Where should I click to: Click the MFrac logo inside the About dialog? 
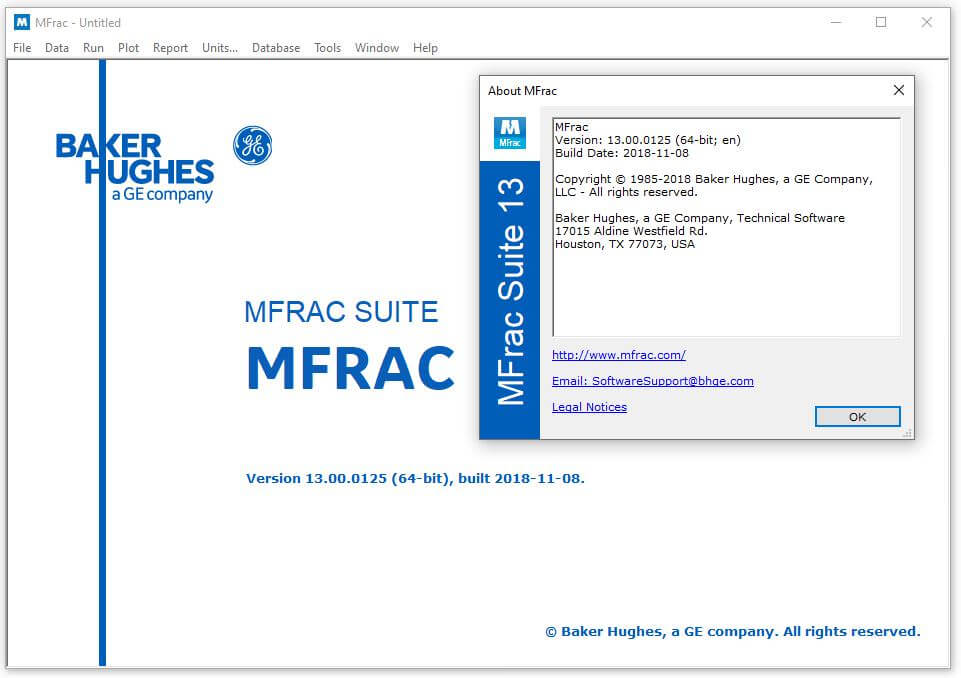tap(510, 131)
